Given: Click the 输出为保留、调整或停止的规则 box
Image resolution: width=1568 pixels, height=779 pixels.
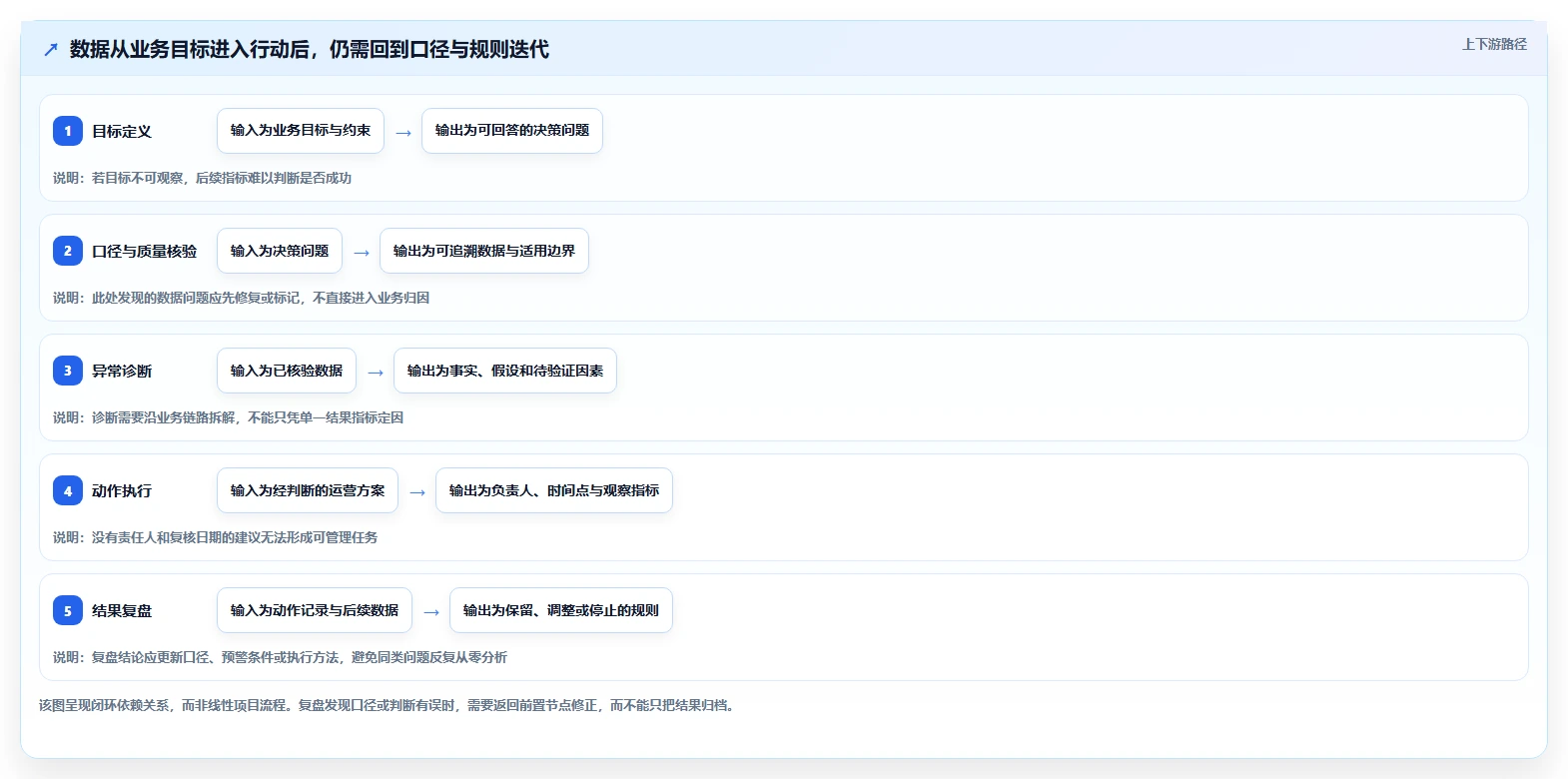Looking at the screenshot, I should [561, 610].
